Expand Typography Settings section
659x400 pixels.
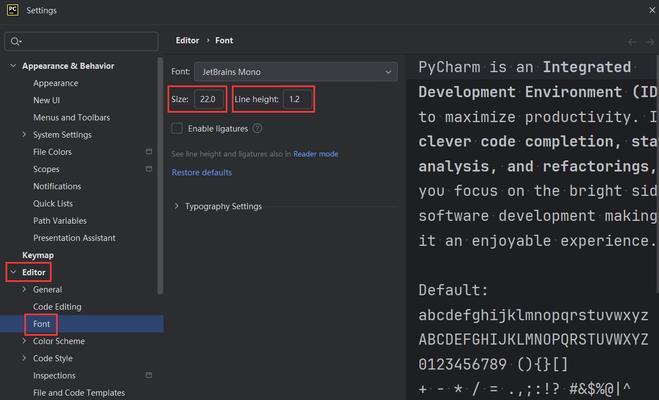[177, 206]
